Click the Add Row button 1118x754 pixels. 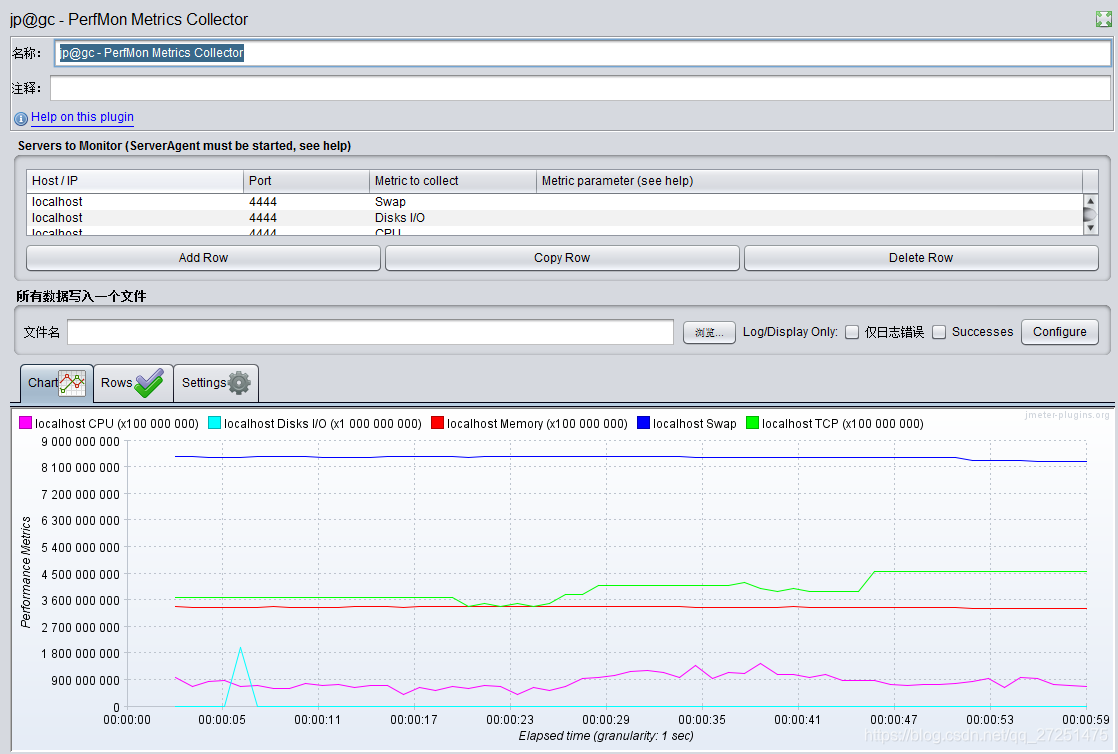pos(203,258)
